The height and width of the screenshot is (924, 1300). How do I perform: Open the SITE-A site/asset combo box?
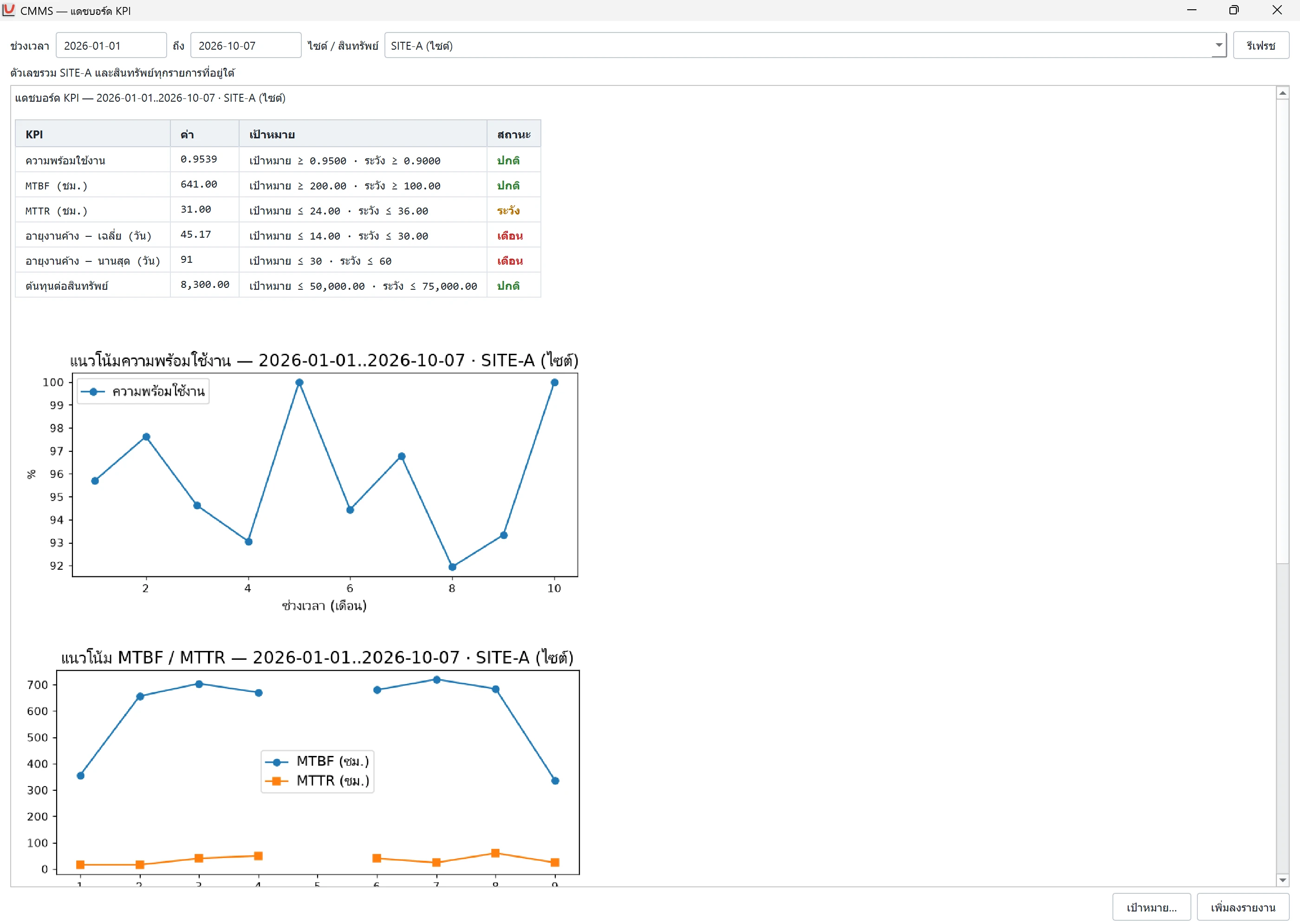pos(805,46)
